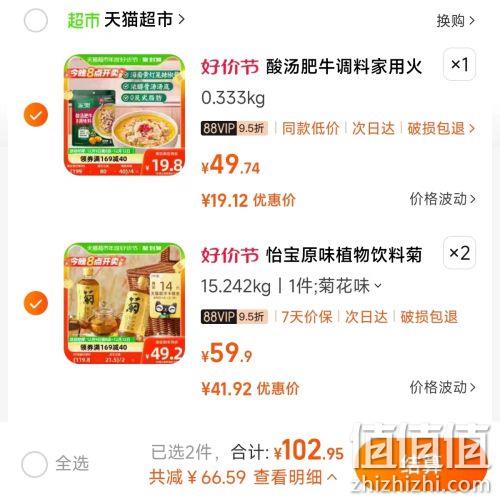Click the orange 结算 checkout button

click(421, 464)
